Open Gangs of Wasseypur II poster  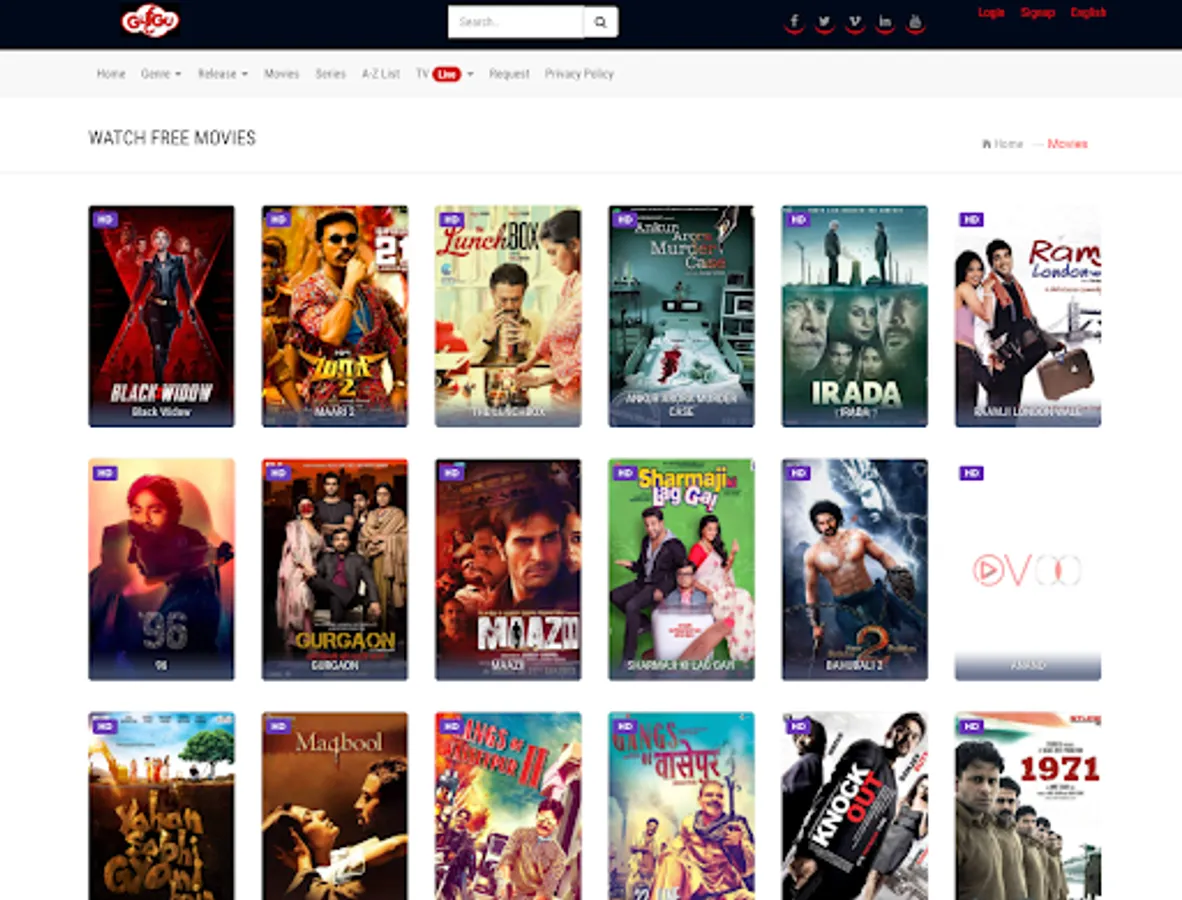pos(508,806)
